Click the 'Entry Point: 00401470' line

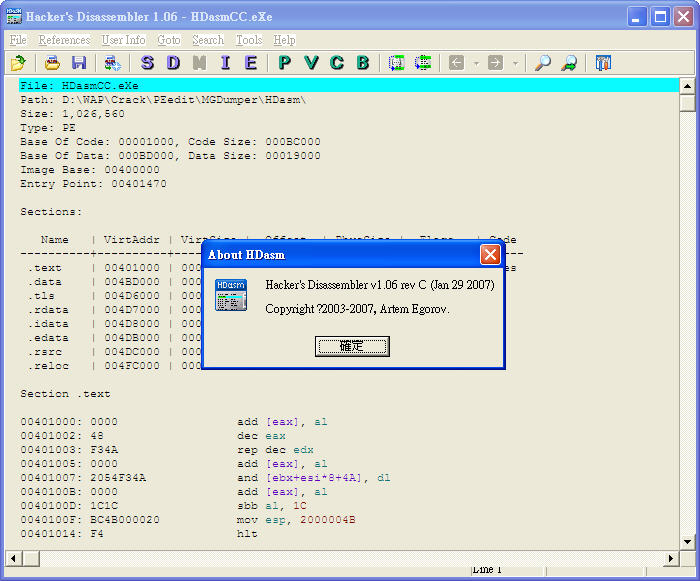click(93, 184)
